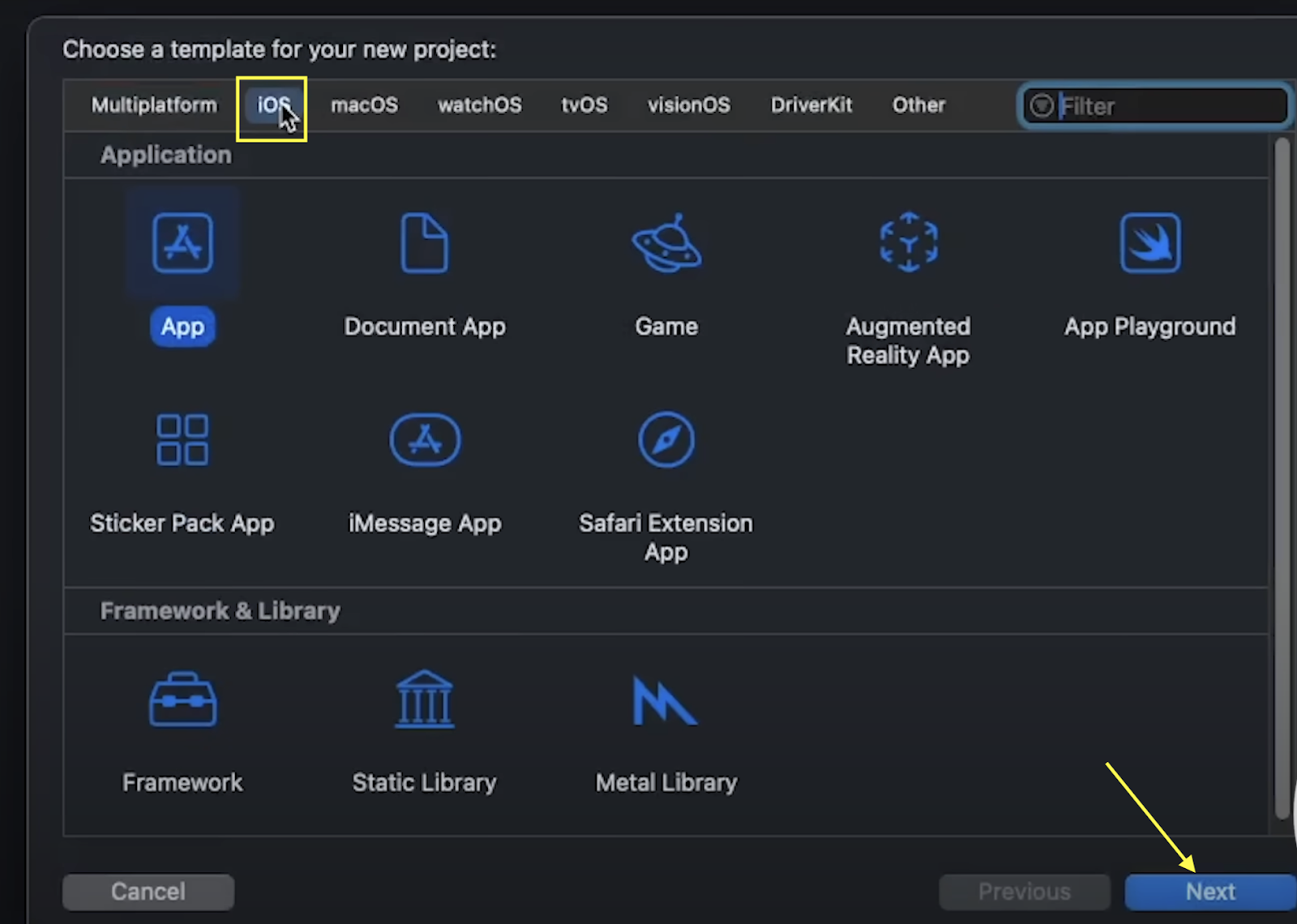Click the "iMessage App" label
The width and height of the screenshot is (1297, 924).
point(425,524)
